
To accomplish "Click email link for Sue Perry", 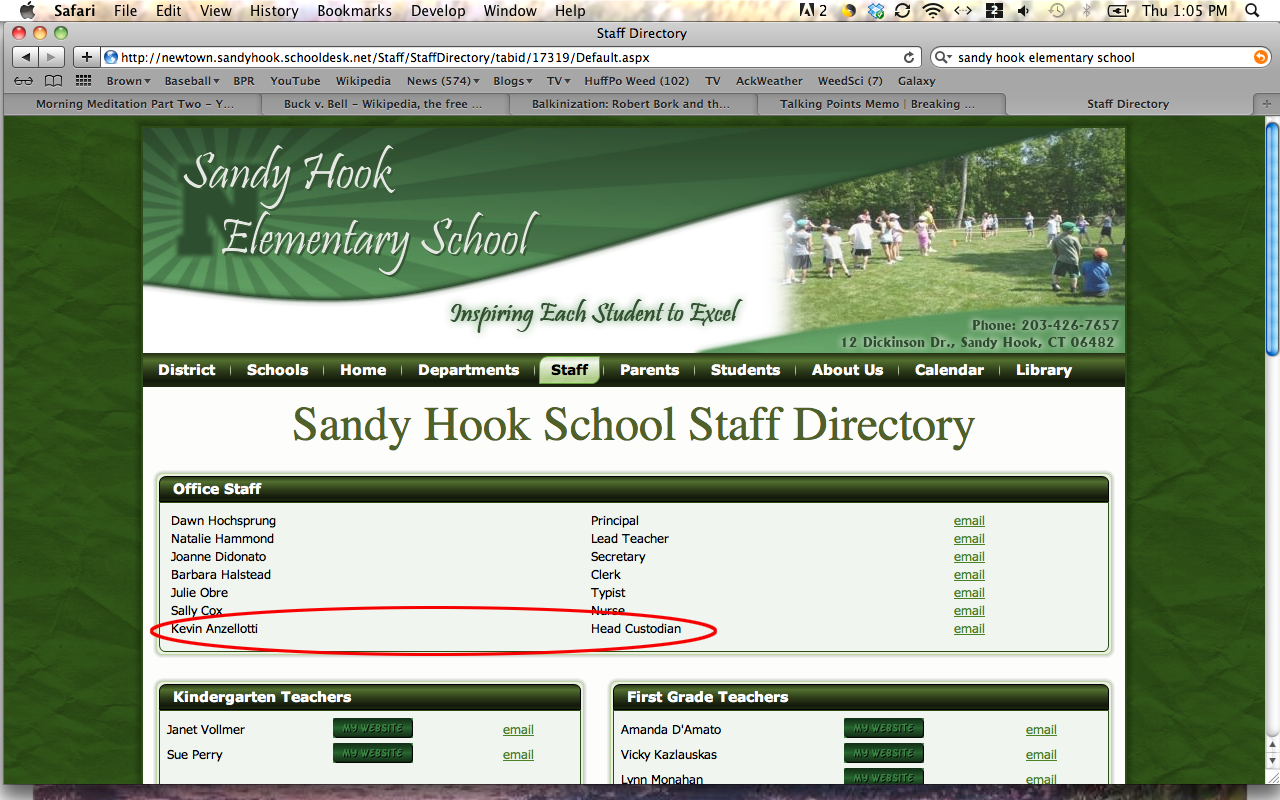I will pos(518,755).
